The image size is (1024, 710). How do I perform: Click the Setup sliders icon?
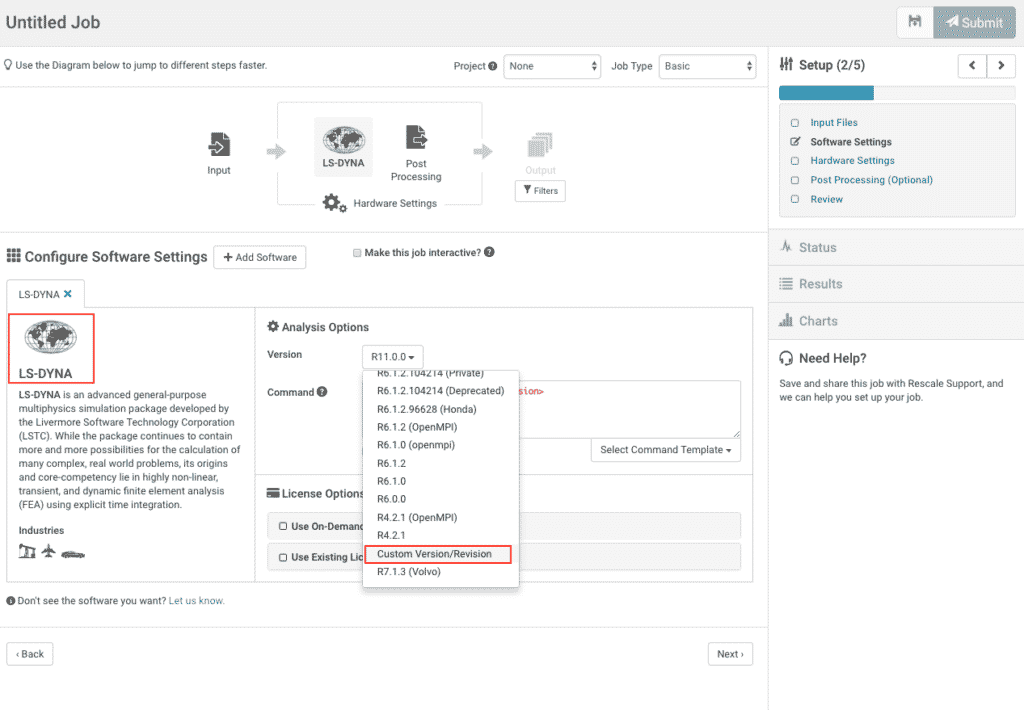point(786,64)
